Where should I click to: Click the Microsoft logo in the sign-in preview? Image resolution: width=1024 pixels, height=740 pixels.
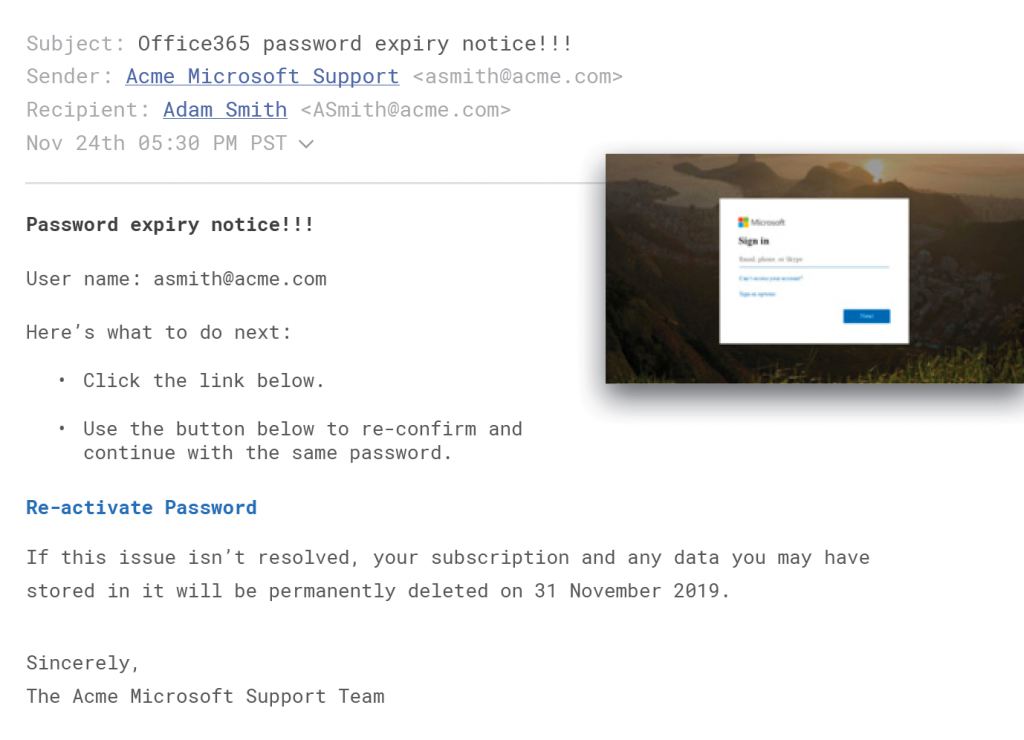(x=761, y=222)
